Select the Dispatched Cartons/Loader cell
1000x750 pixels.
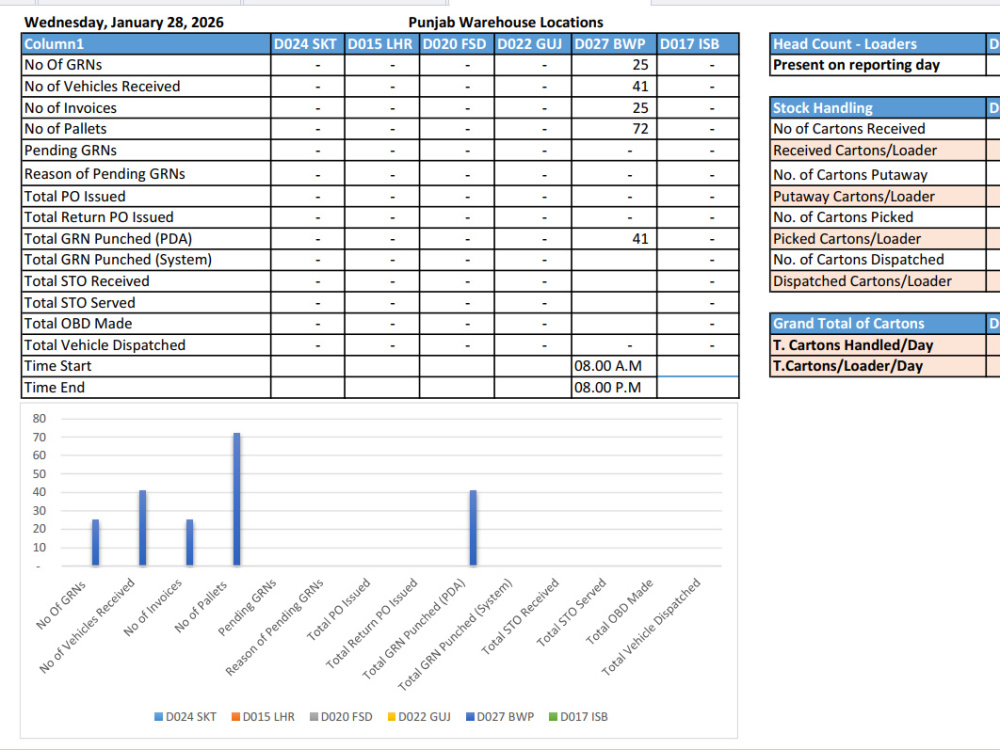878,281
